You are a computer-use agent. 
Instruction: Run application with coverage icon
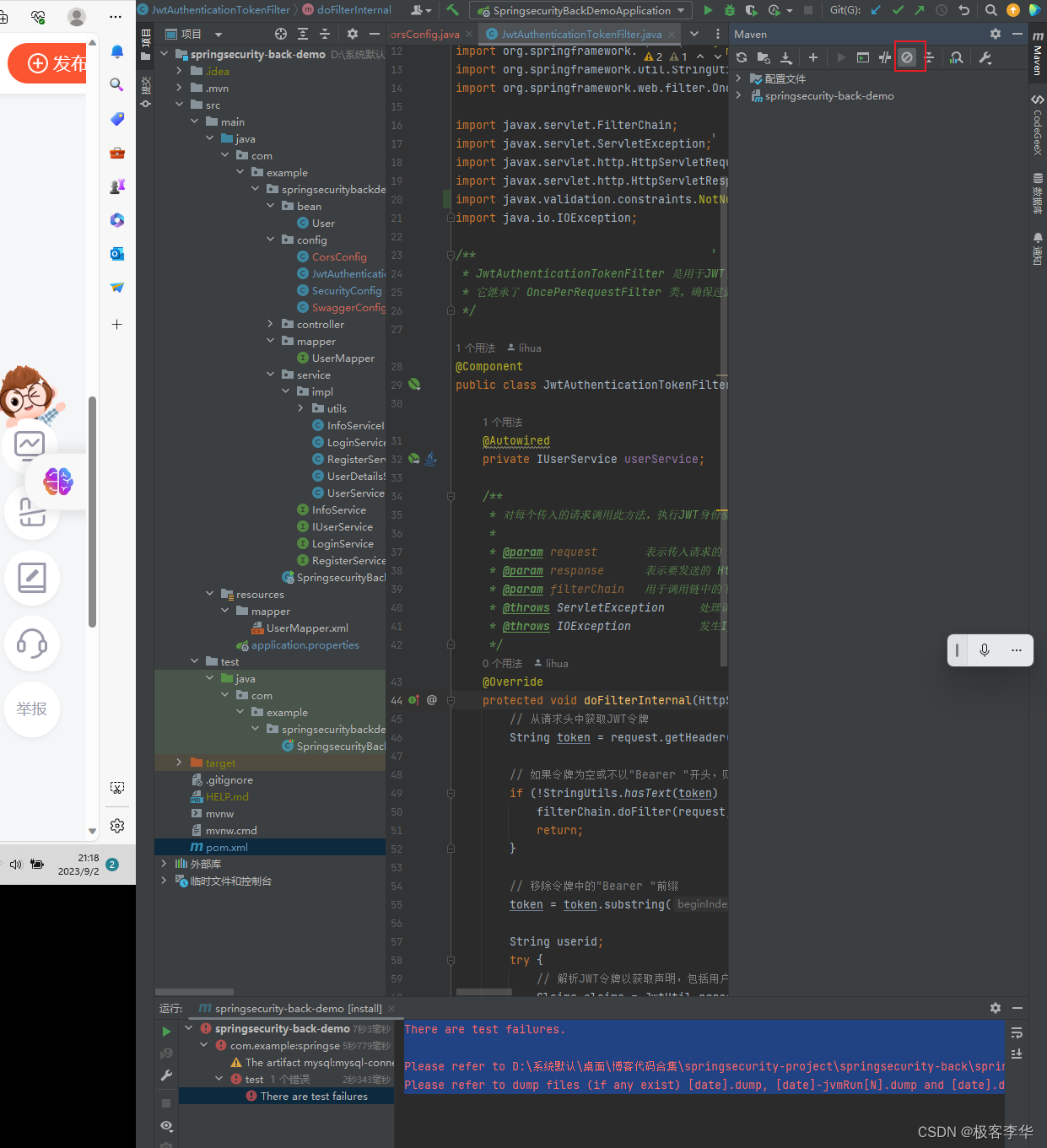pyautogui.click(x=751, y=10)
